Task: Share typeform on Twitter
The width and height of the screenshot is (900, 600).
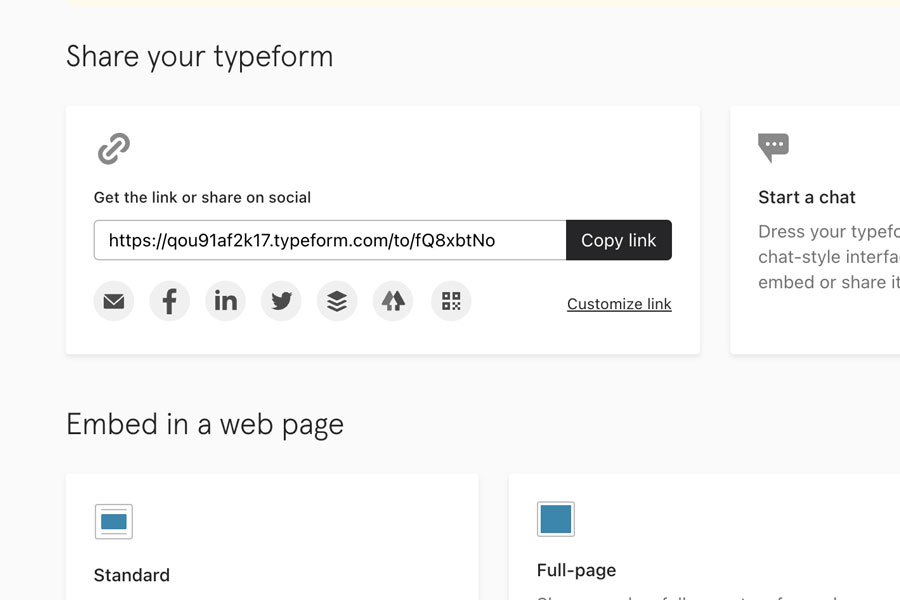Action: pyautogui.click(x=281, y=301)
